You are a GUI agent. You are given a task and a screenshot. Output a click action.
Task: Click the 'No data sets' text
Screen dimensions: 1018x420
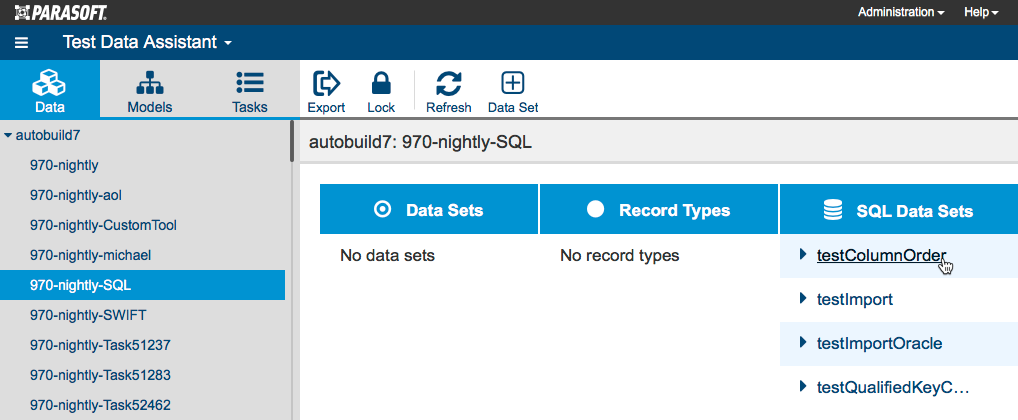[388, 255]
